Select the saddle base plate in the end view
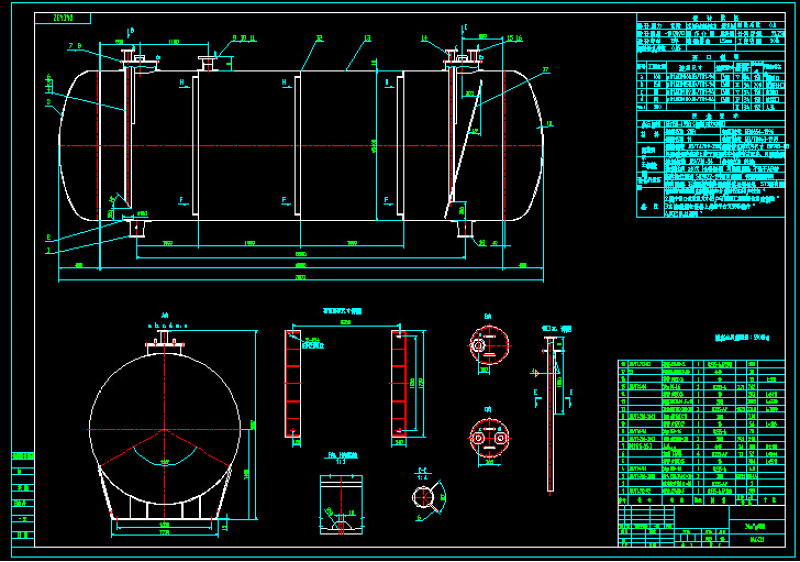The width and height of the screenshot is (800, 562). [x=165, y=517]
